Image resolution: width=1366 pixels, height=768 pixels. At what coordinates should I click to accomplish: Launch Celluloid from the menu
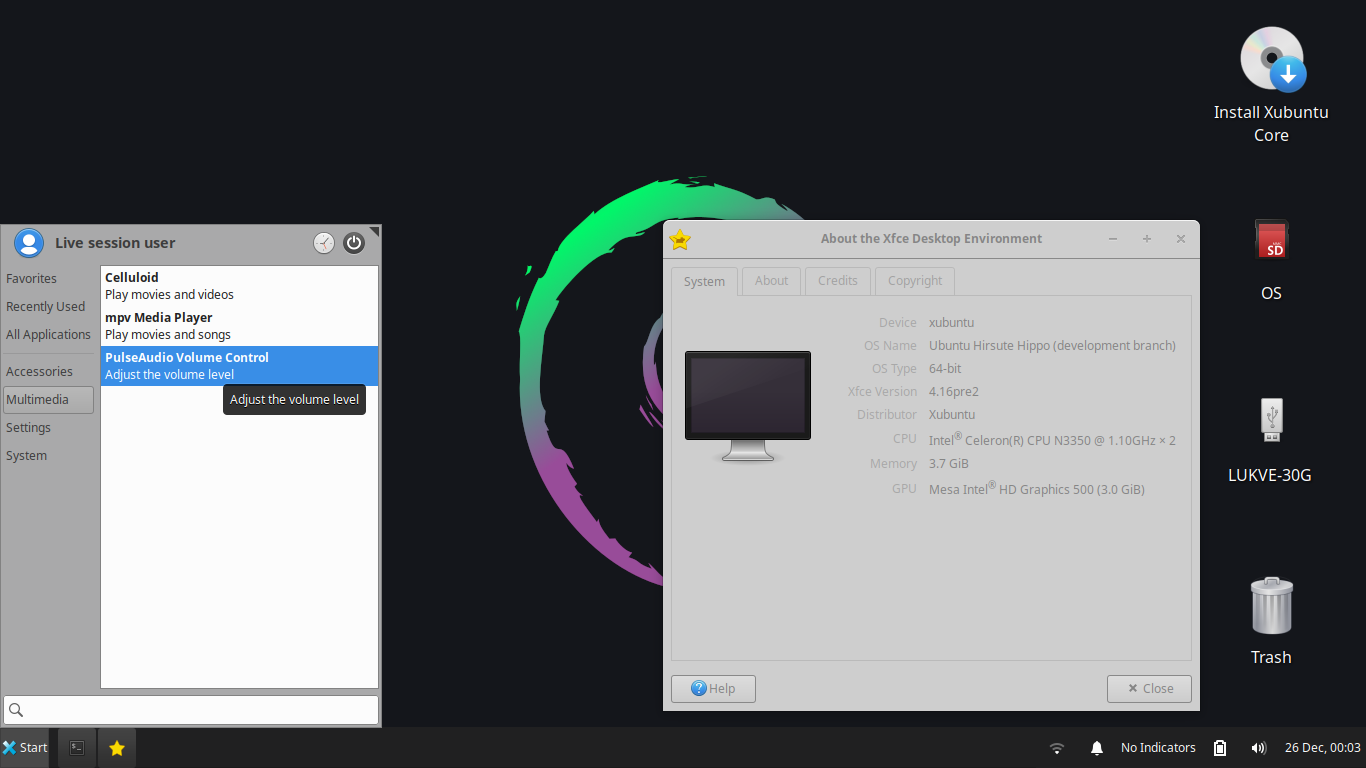[x=240, y=286]
